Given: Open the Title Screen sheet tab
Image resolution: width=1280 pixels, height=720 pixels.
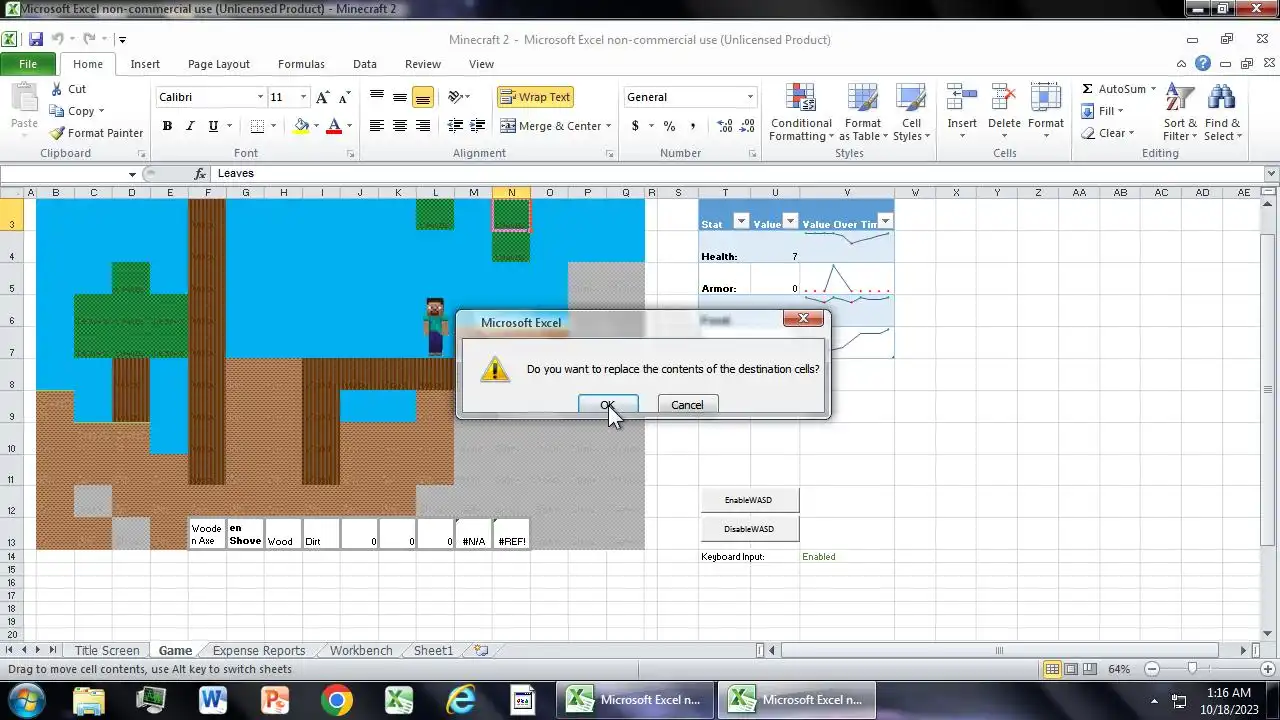Looking at the screenshot, I should pos(107,650).
